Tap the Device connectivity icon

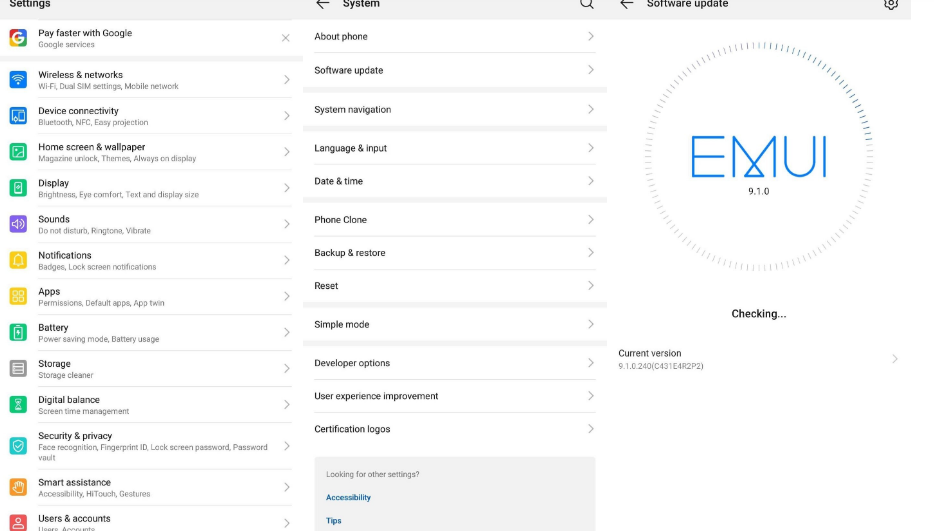(18, 116)
